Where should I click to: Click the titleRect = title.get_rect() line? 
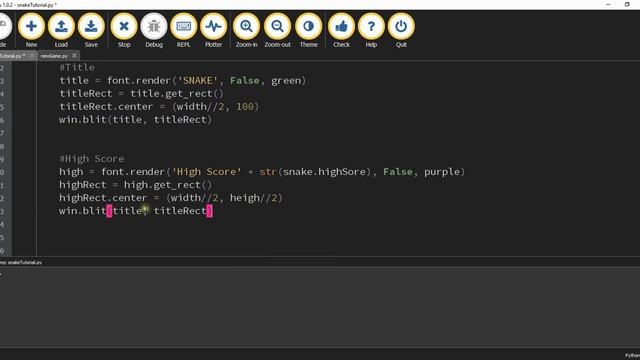coord(142,93)
